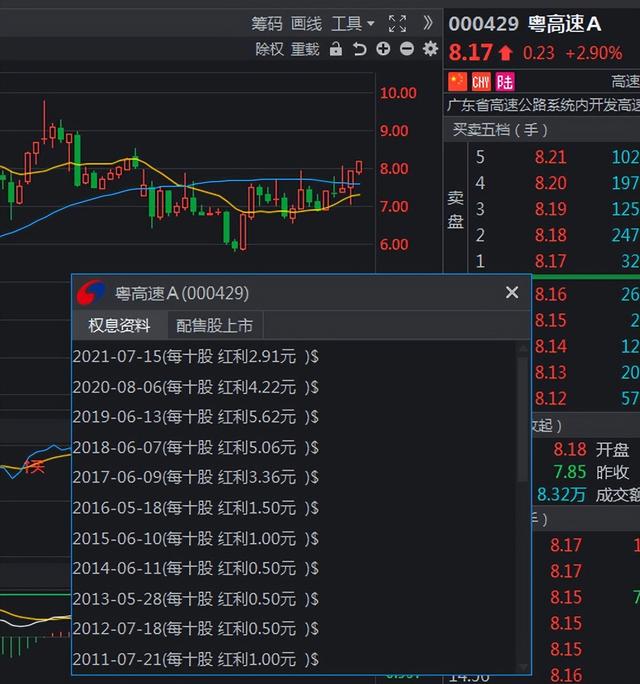Zoom in chart with plus icon

383,49
